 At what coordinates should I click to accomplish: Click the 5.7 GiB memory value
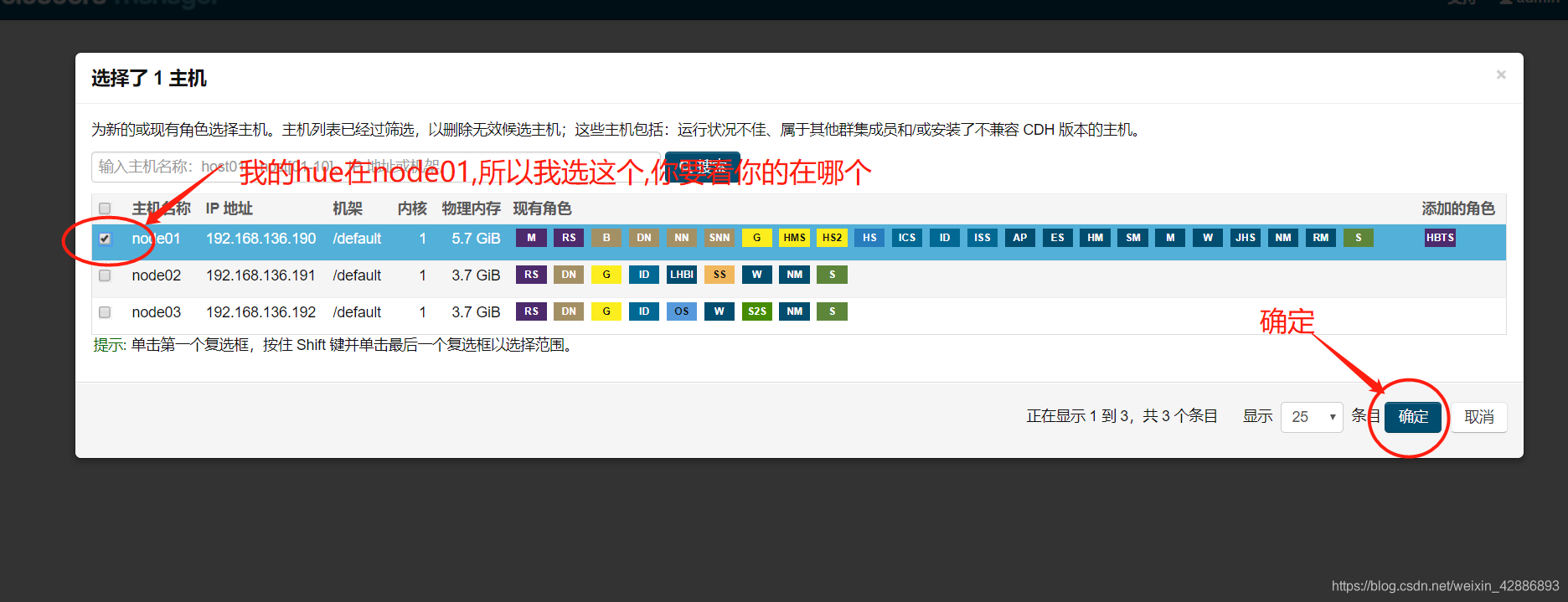point(476,239)
